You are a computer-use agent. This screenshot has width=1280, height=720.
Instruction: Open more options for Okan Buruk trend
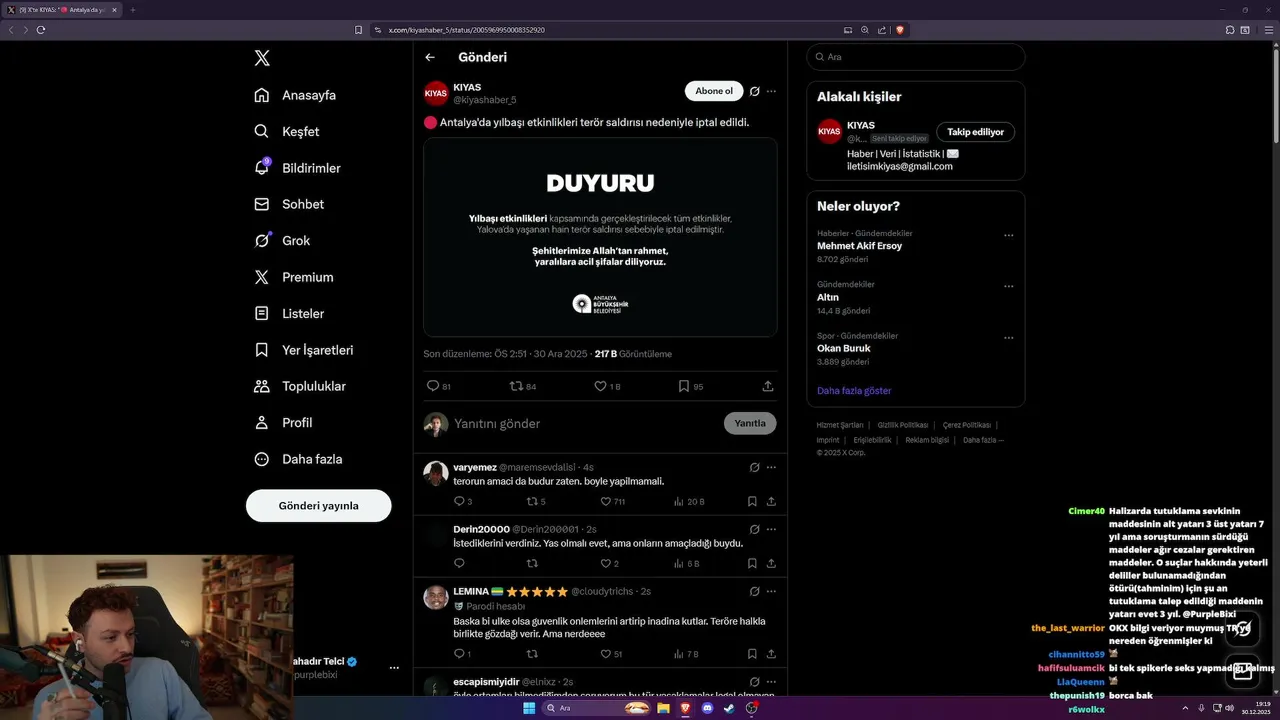point(1008,337)
